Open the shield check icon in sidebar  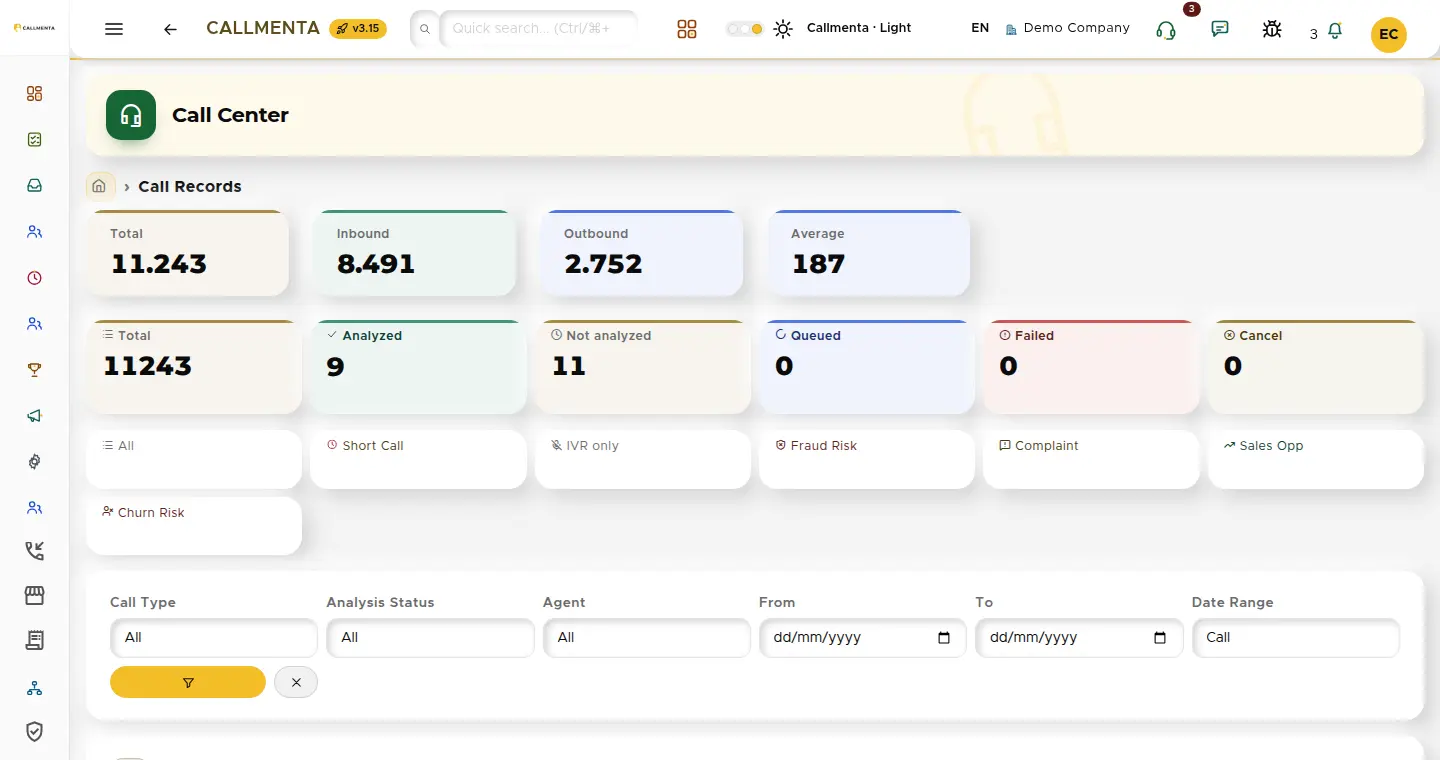pyautogui.click(x=35, y=732)
